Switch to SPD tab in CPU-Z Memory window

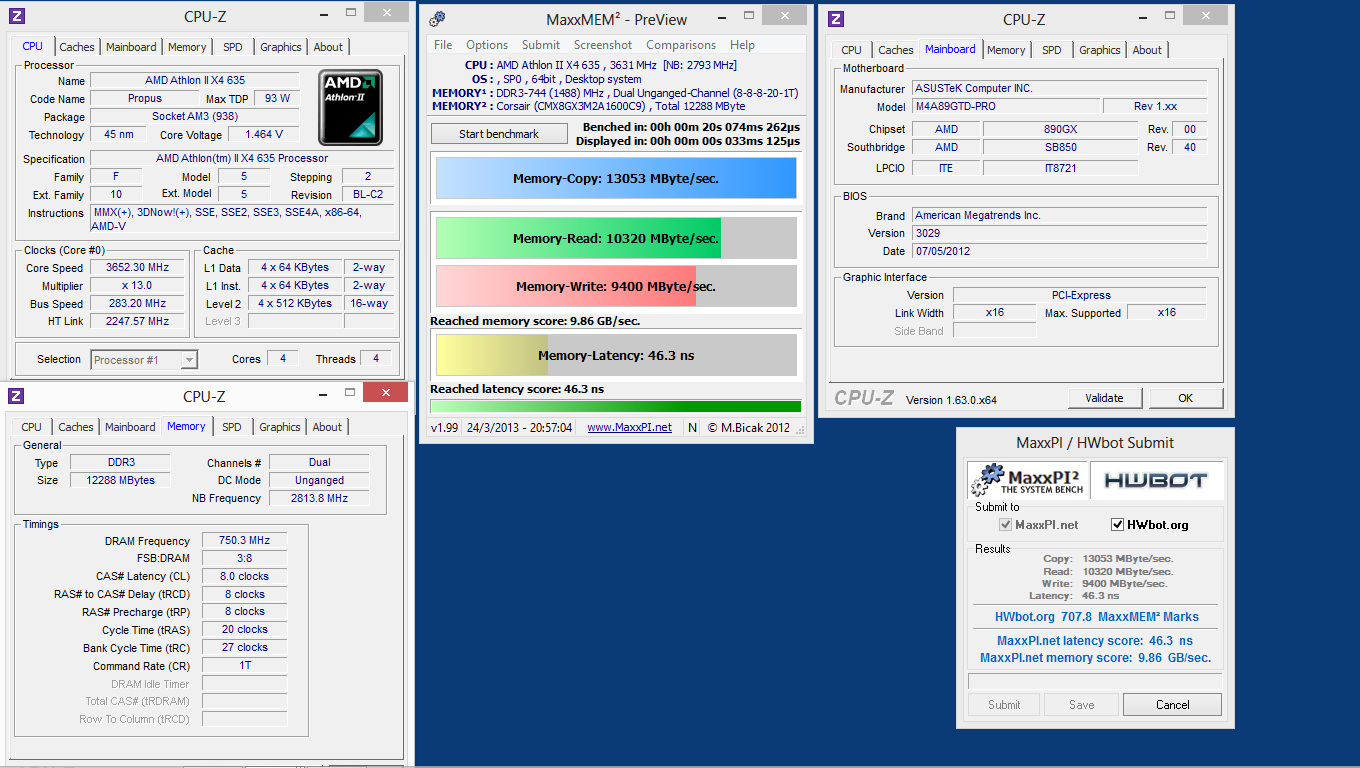pyautogui.click(x=231, y=427)
